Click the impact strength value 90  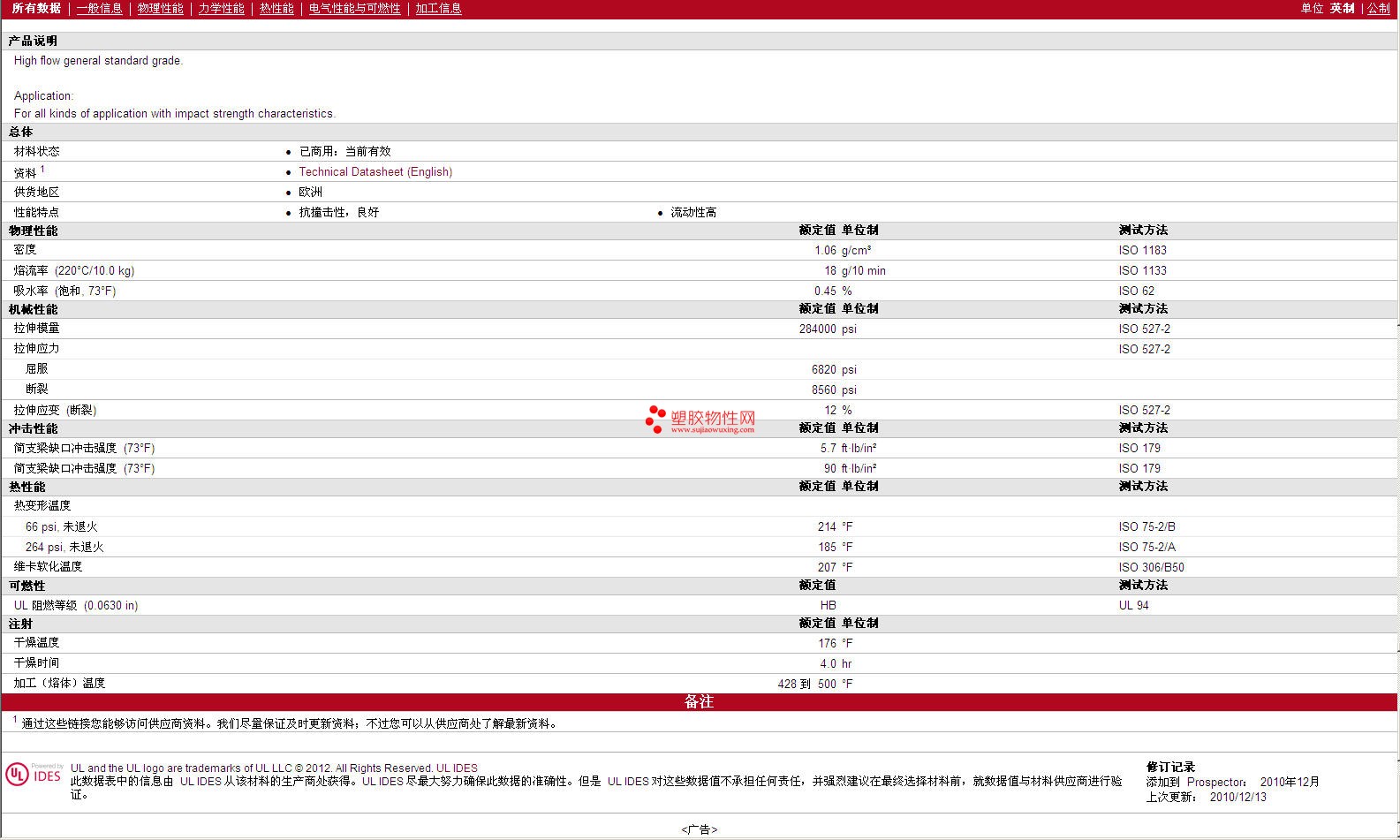(830, 469)
